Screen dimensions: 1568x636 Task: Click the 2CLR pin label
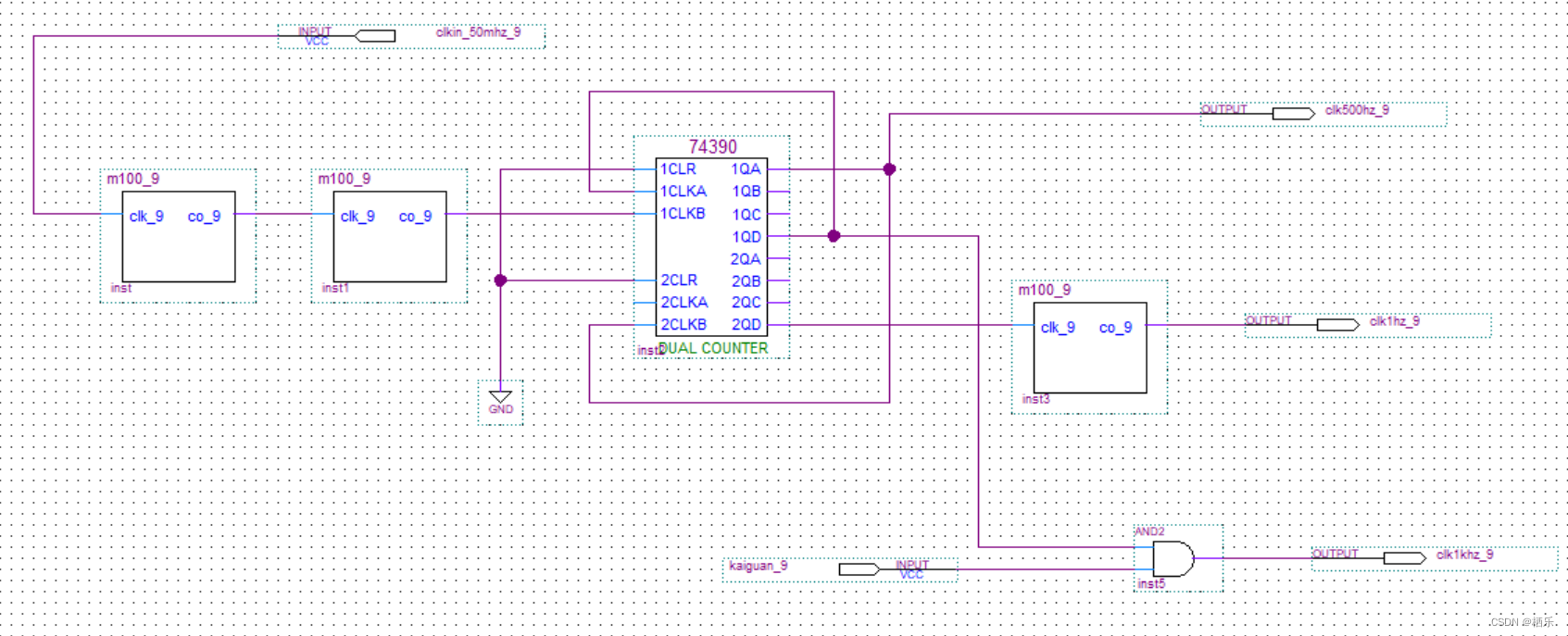coord(679,281)
